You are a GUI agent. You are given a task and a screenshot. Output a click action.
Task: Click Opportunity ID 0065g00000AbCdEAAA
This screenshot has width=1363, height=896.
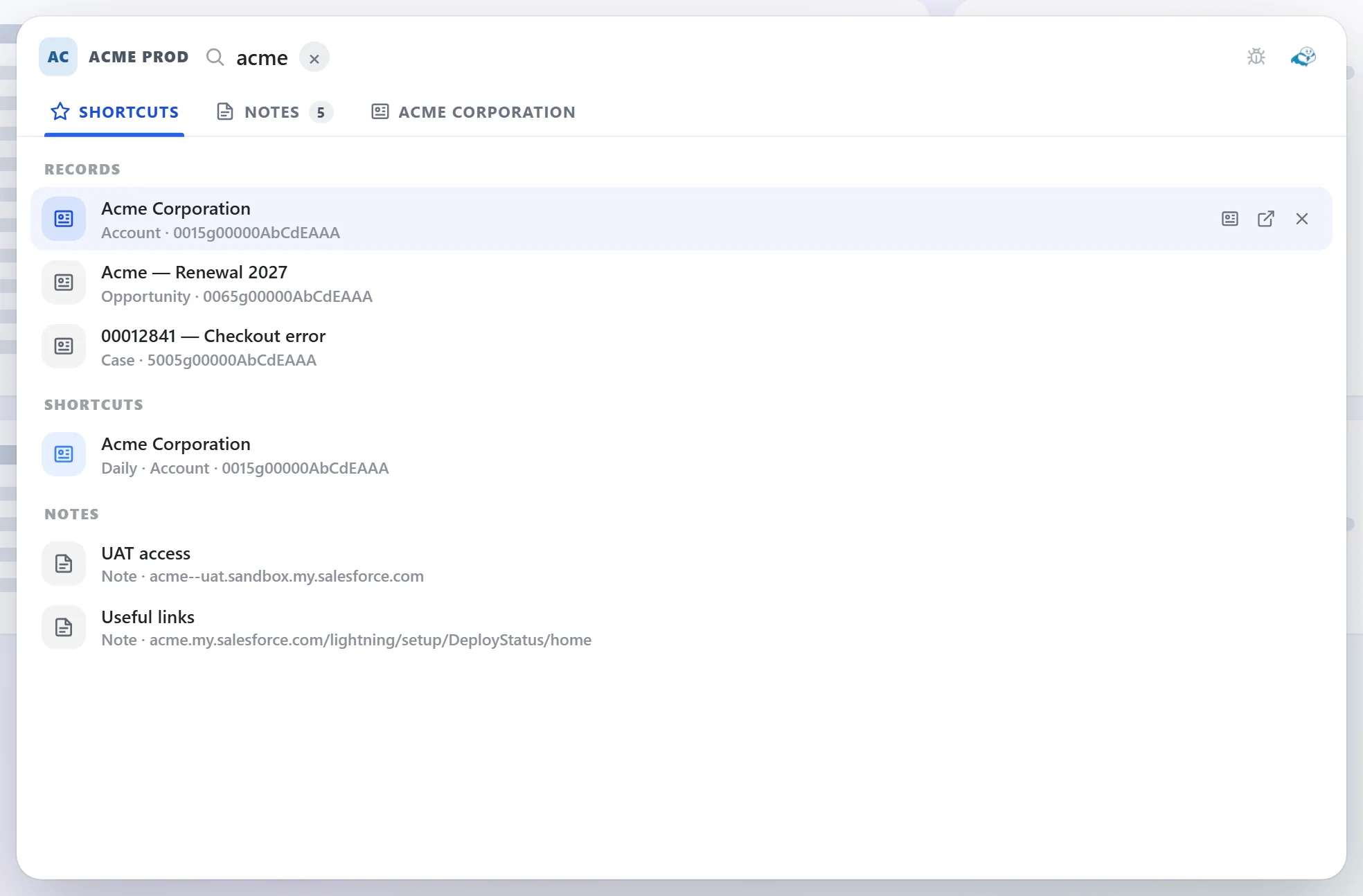coord(287,296)
